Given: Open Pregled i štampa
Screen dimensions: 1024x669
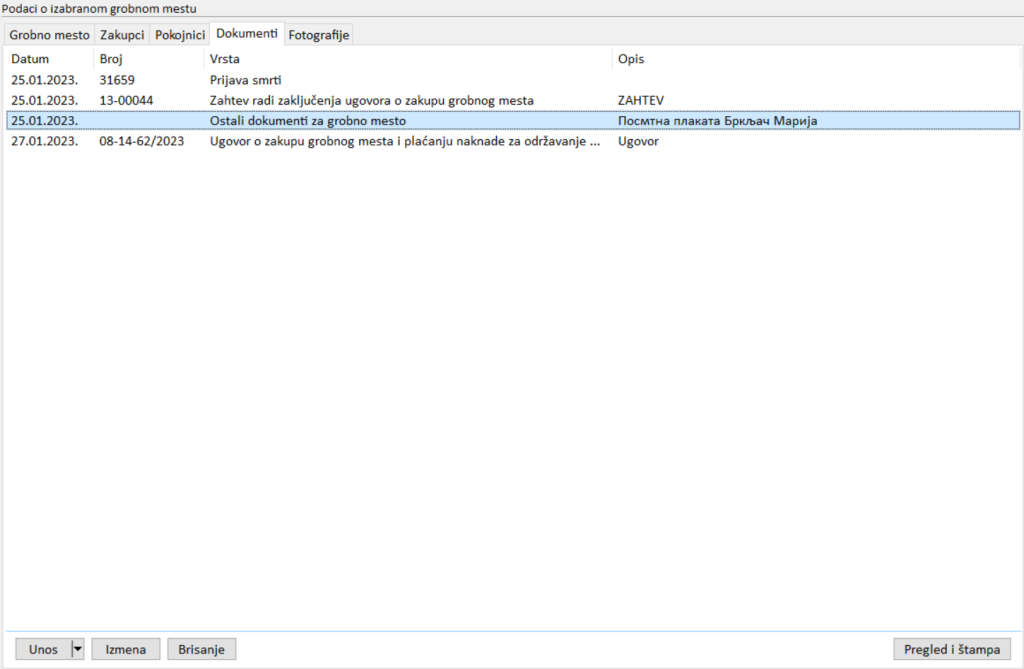Looking at the screenshot, I should (951, 650).
